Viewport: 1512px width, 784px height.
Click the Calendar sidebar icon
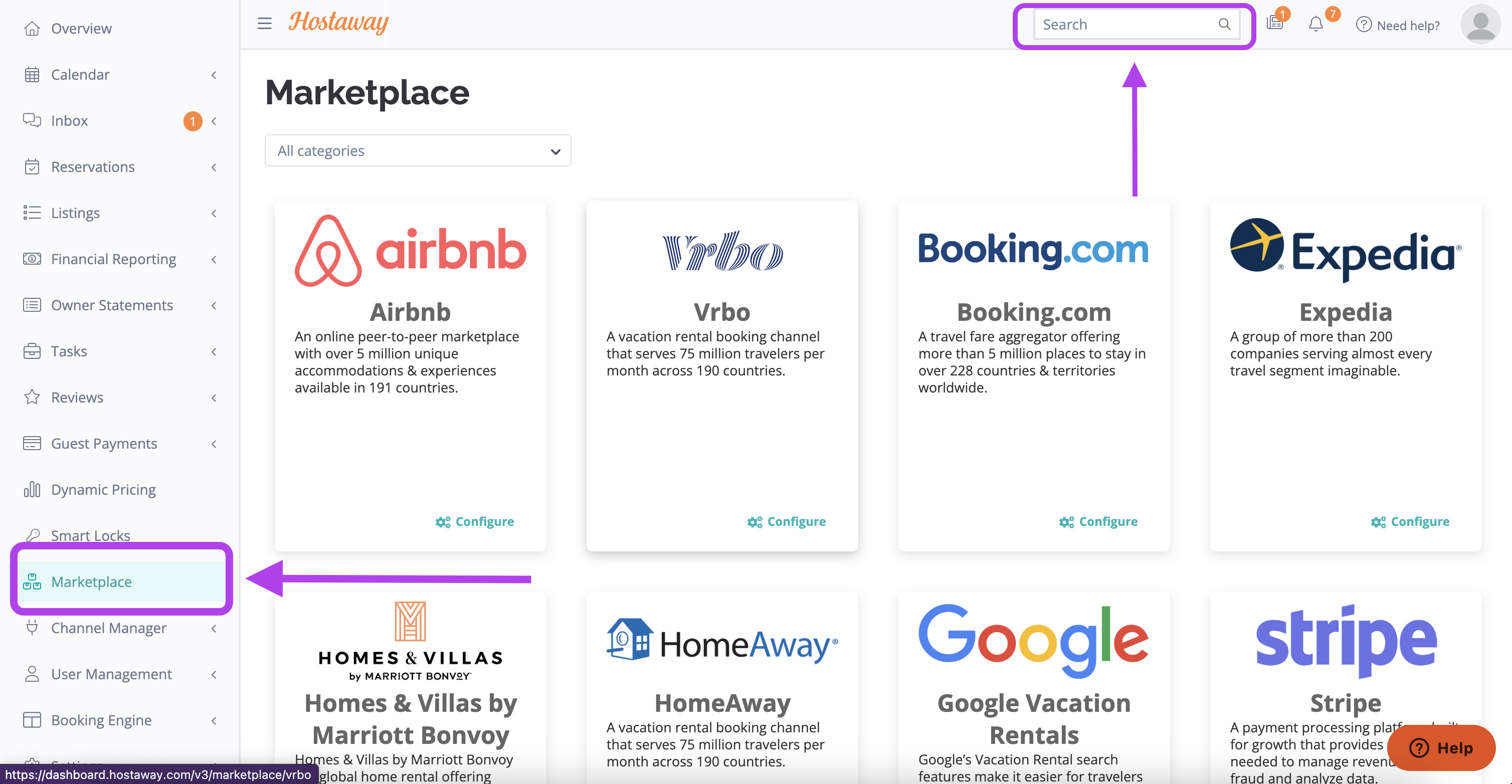click(32, 75)
